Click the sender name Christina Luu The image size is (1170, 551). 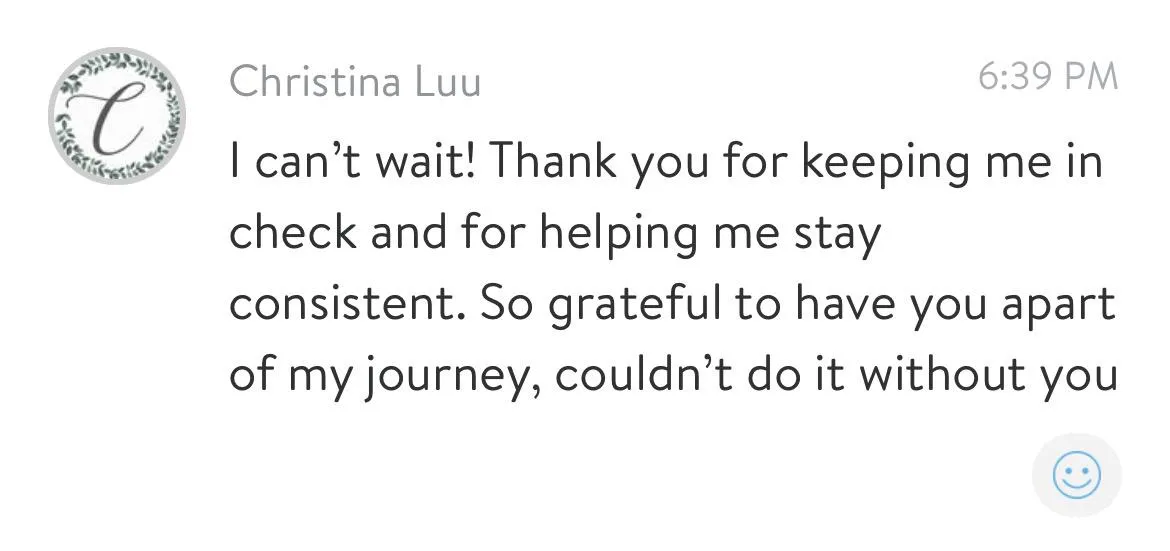coord(355,81)
